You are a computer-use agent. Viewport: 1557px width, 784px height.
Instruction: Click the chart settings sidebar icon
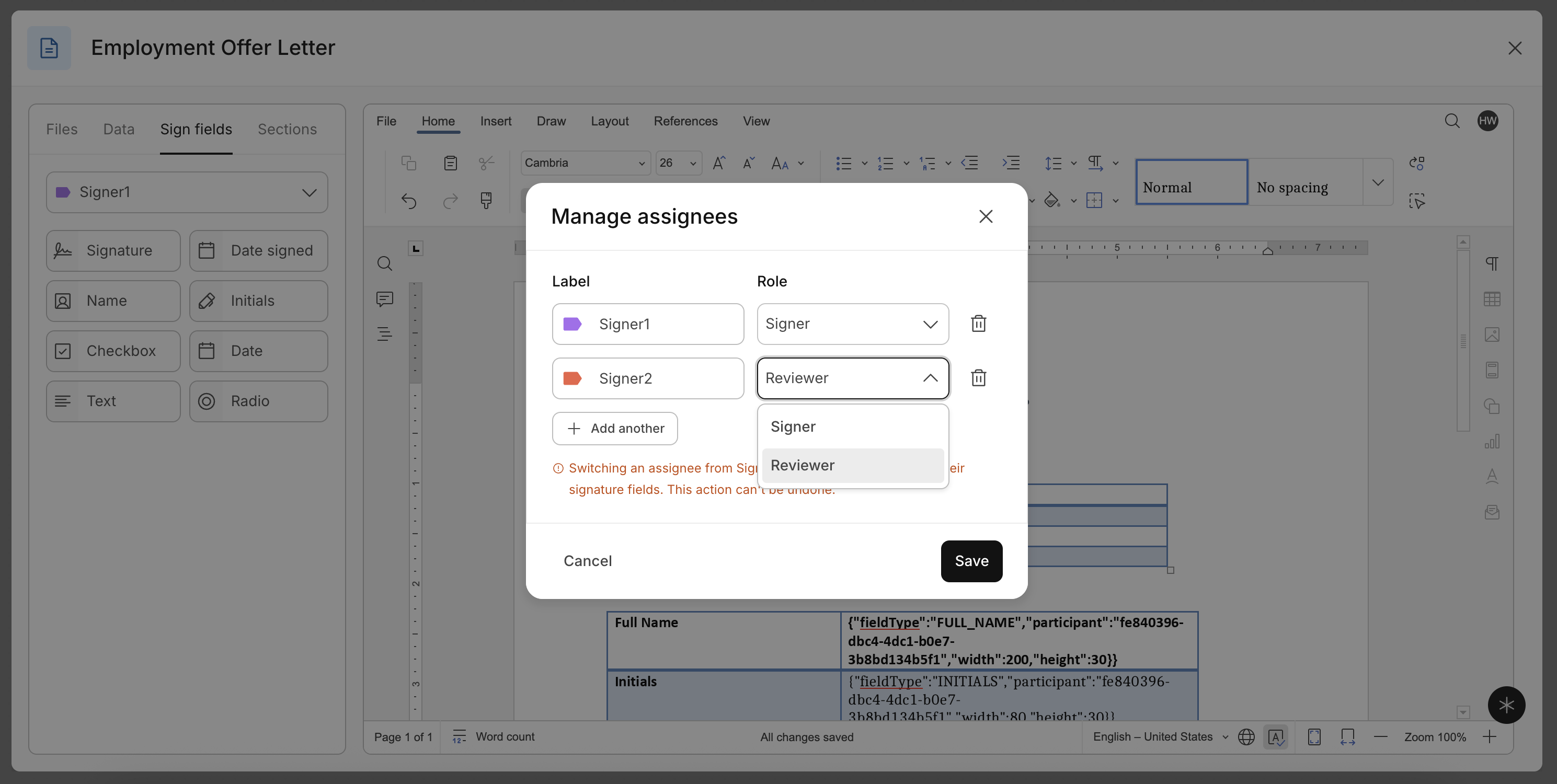tap(1492, 442)
